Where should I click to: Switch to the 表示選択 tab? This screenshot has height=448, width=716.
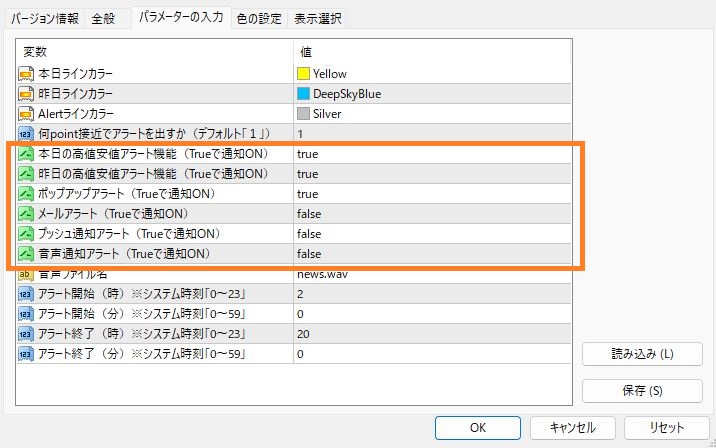318,18
